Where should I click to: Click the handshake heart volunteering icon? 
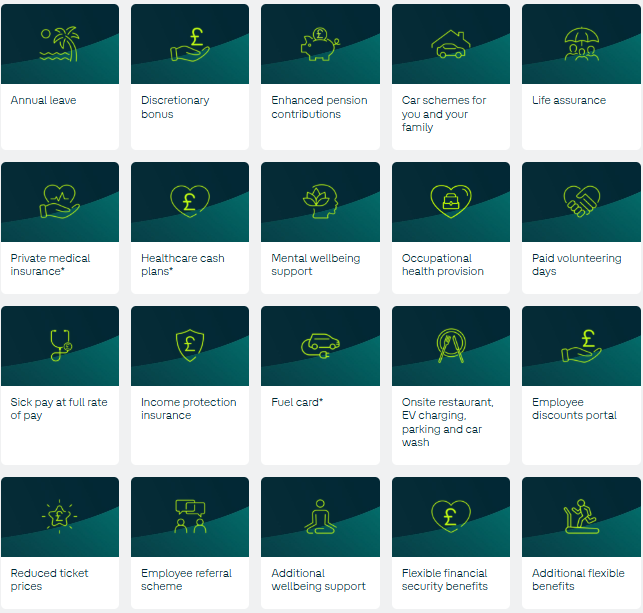click(x=581, y=201)
